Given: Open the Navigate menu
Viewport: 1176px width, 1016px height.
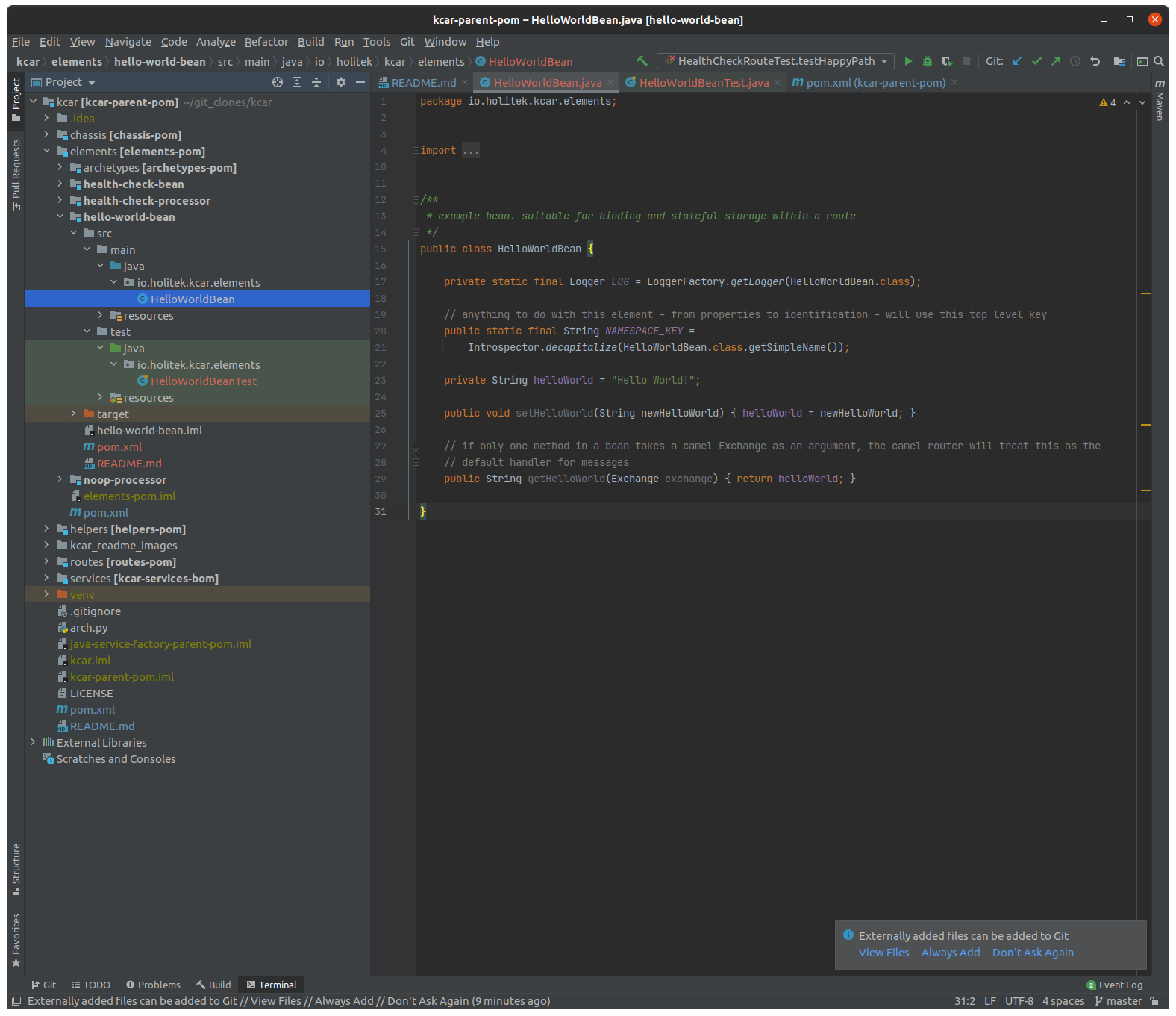Looking at the screenshot, I should pyautogui.click(x=128, y=42).
